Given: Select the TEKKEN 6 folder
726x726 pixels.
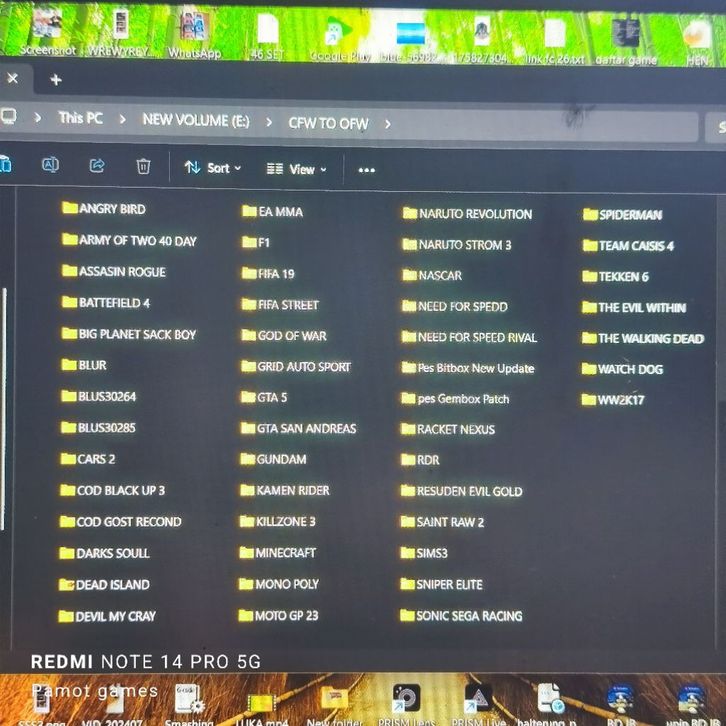Looking at the screenshot, I should point(623,277).
